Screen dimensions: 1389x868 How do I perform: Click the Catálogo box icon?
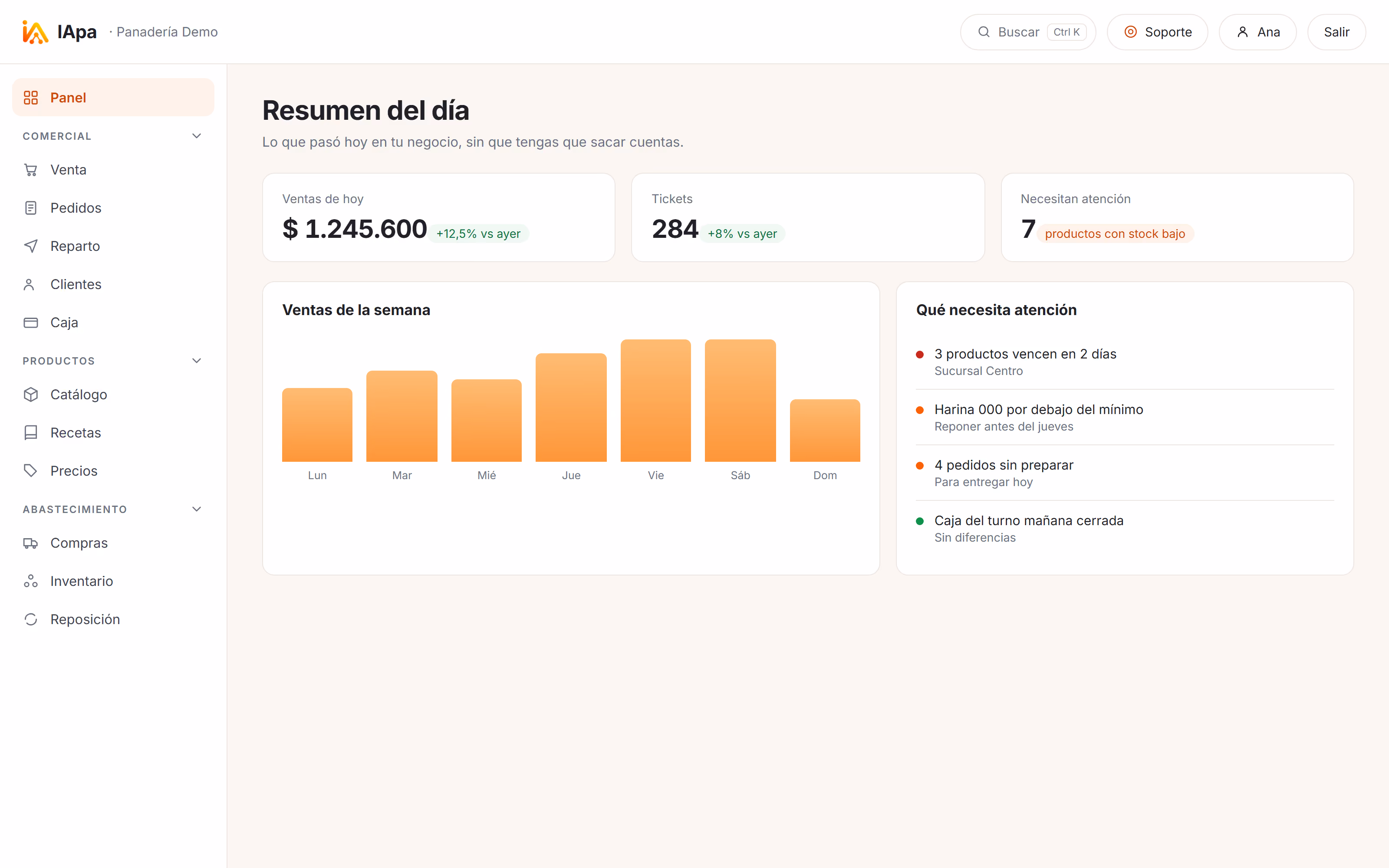point(30,395)
